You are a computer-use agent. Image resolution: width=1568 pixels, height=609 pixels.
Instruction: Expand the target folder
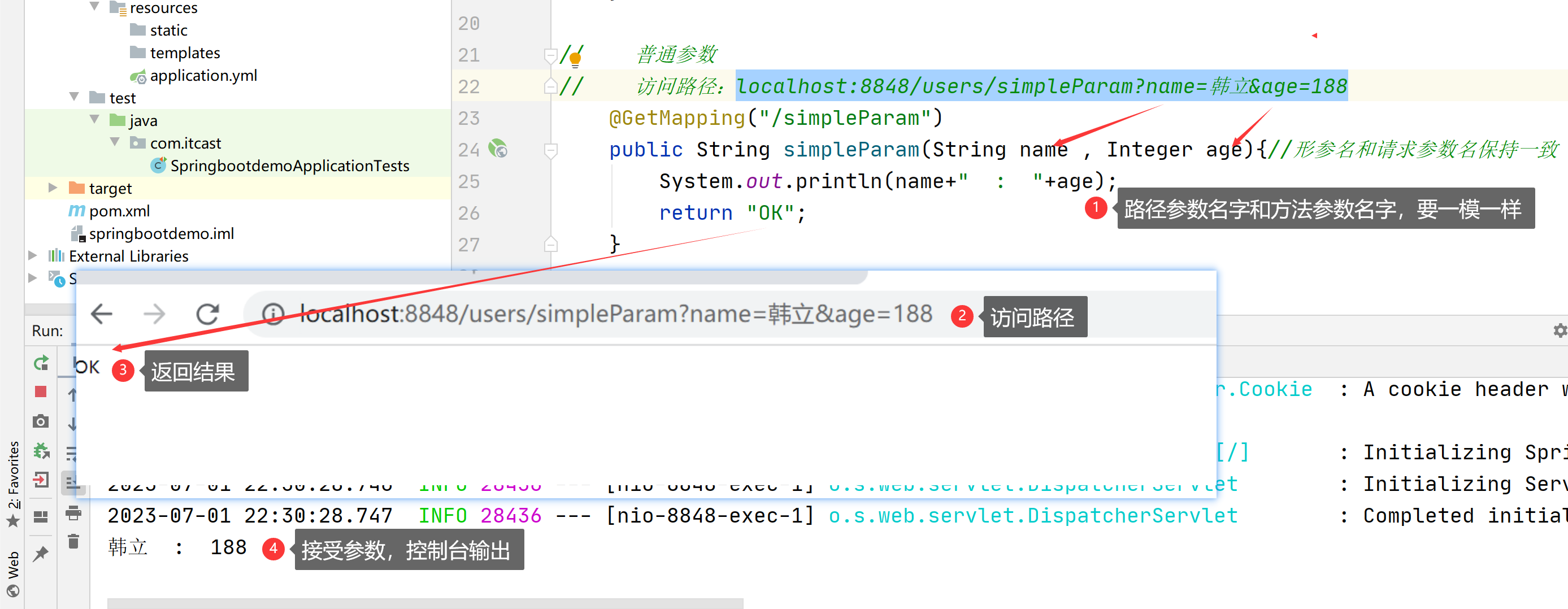tap(53, 188)
